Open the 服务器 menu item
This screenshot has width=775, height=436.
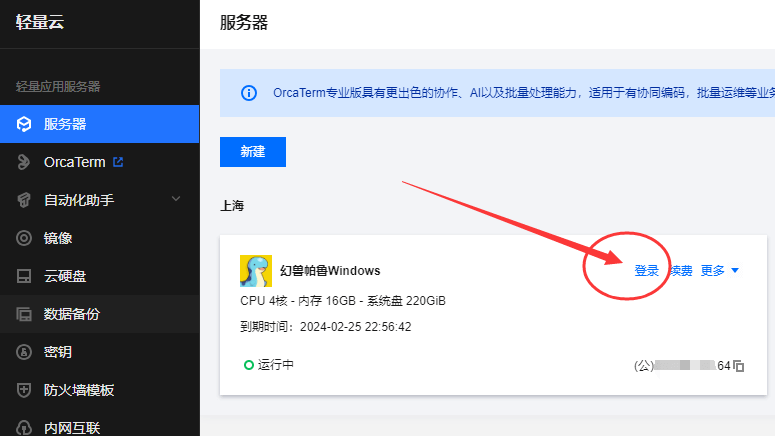99,124
